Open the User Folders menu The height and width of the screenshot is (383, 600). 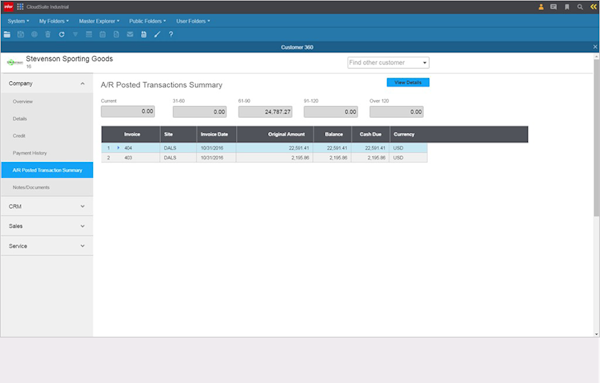click(x=193, y=21)
